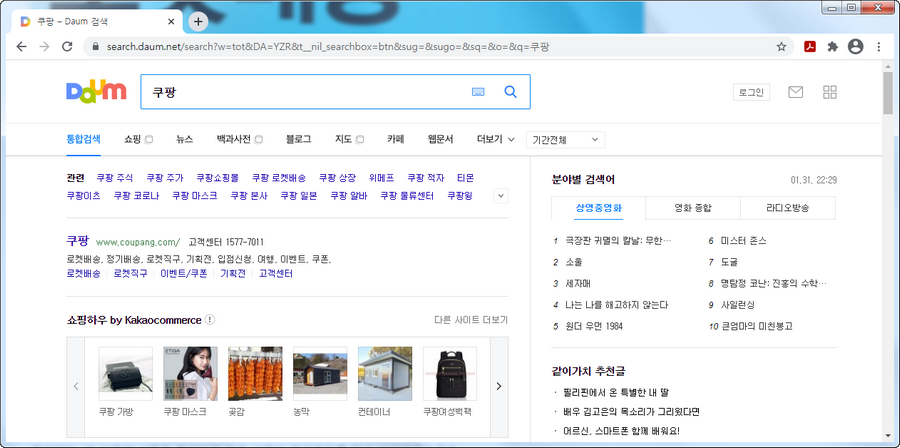Image resolution: width=900 pixels, height=448 pixels.
Task: Click ranked movie 소울
Action: coord(573,262)
